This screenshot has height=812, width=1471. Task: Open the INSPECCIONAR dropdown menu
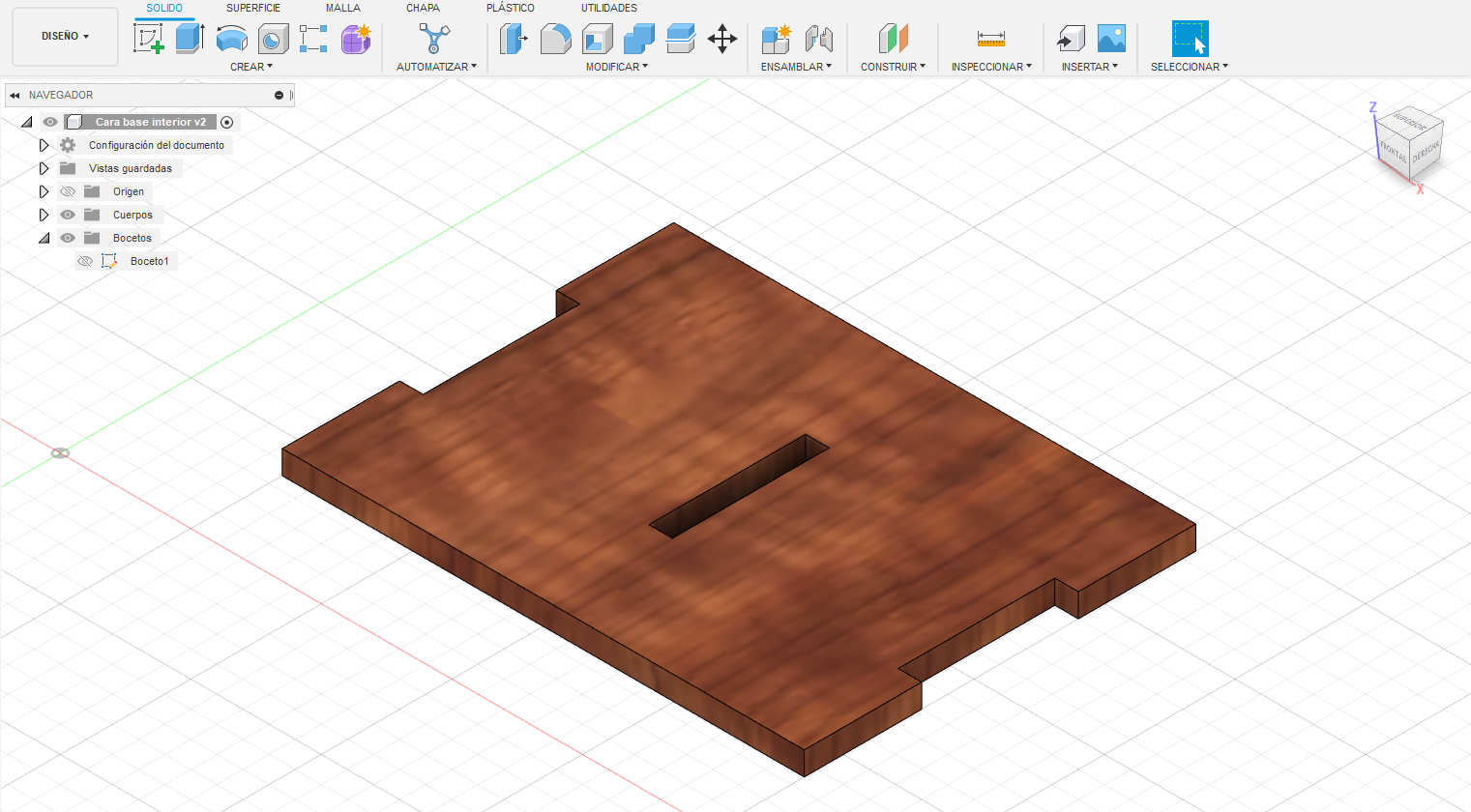[991, 67]
